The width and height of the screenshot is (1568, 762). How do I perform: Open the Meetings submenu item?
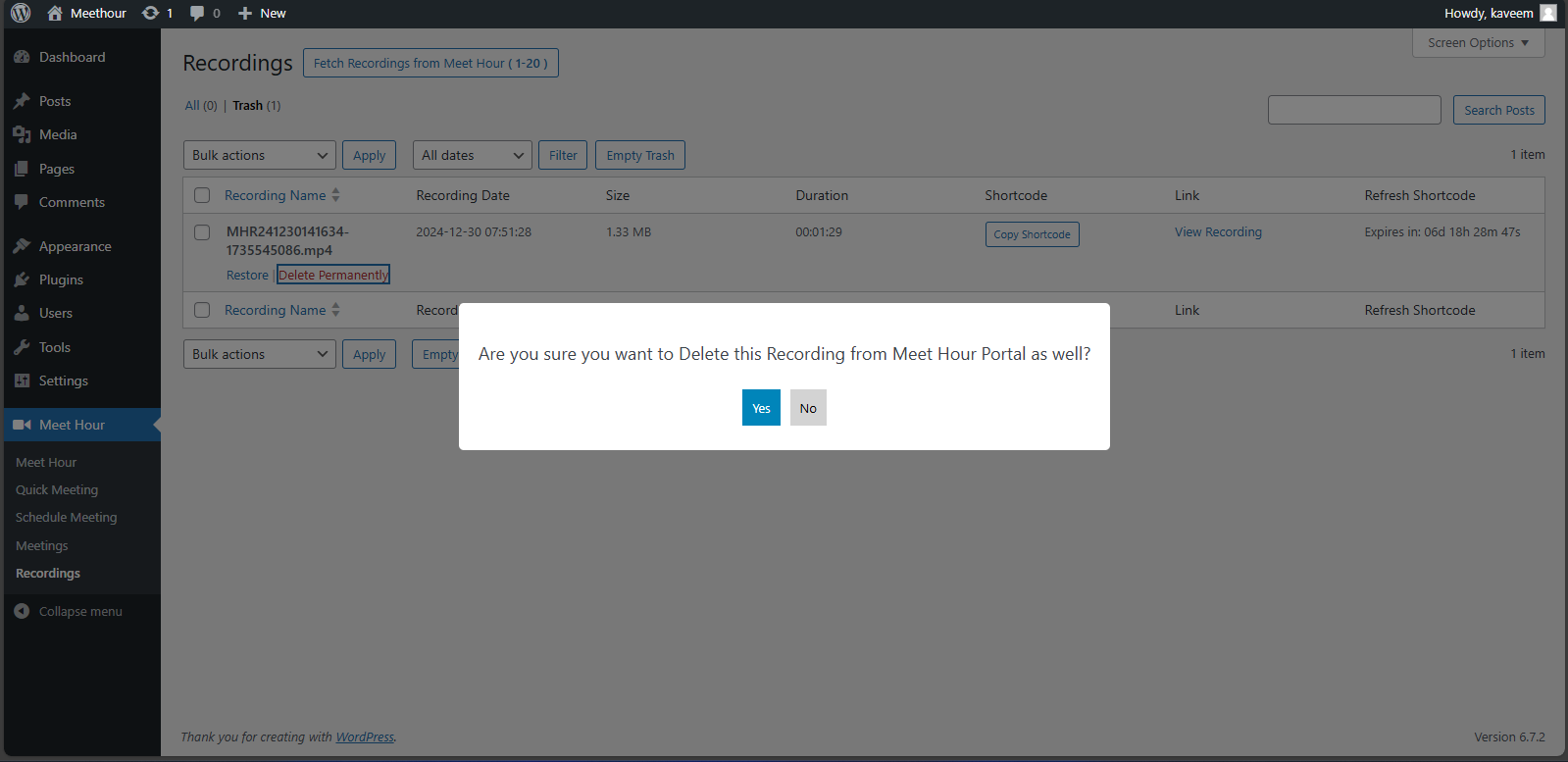click(42, 545)
